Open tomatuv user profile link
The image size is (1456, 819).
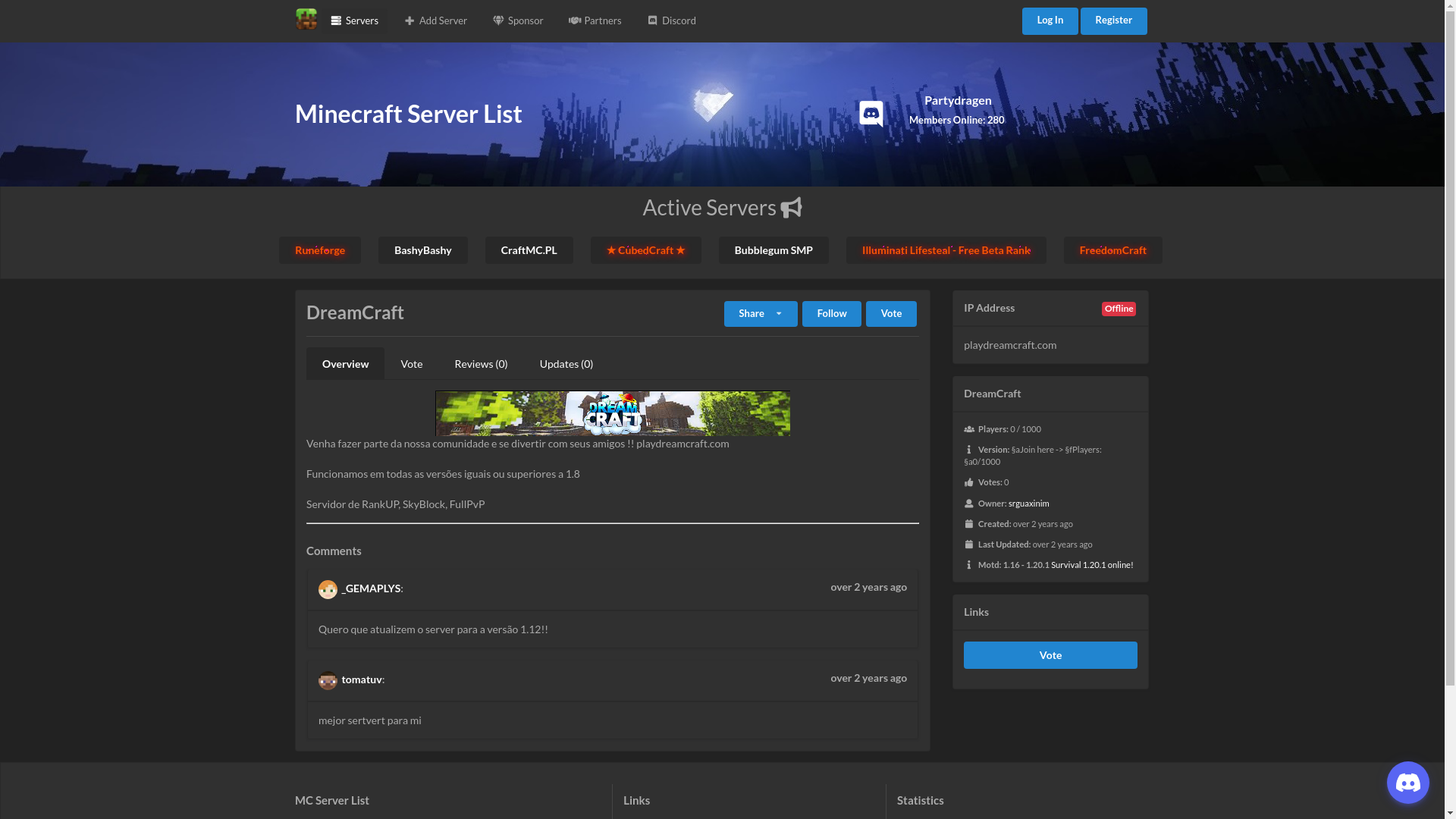362,679
